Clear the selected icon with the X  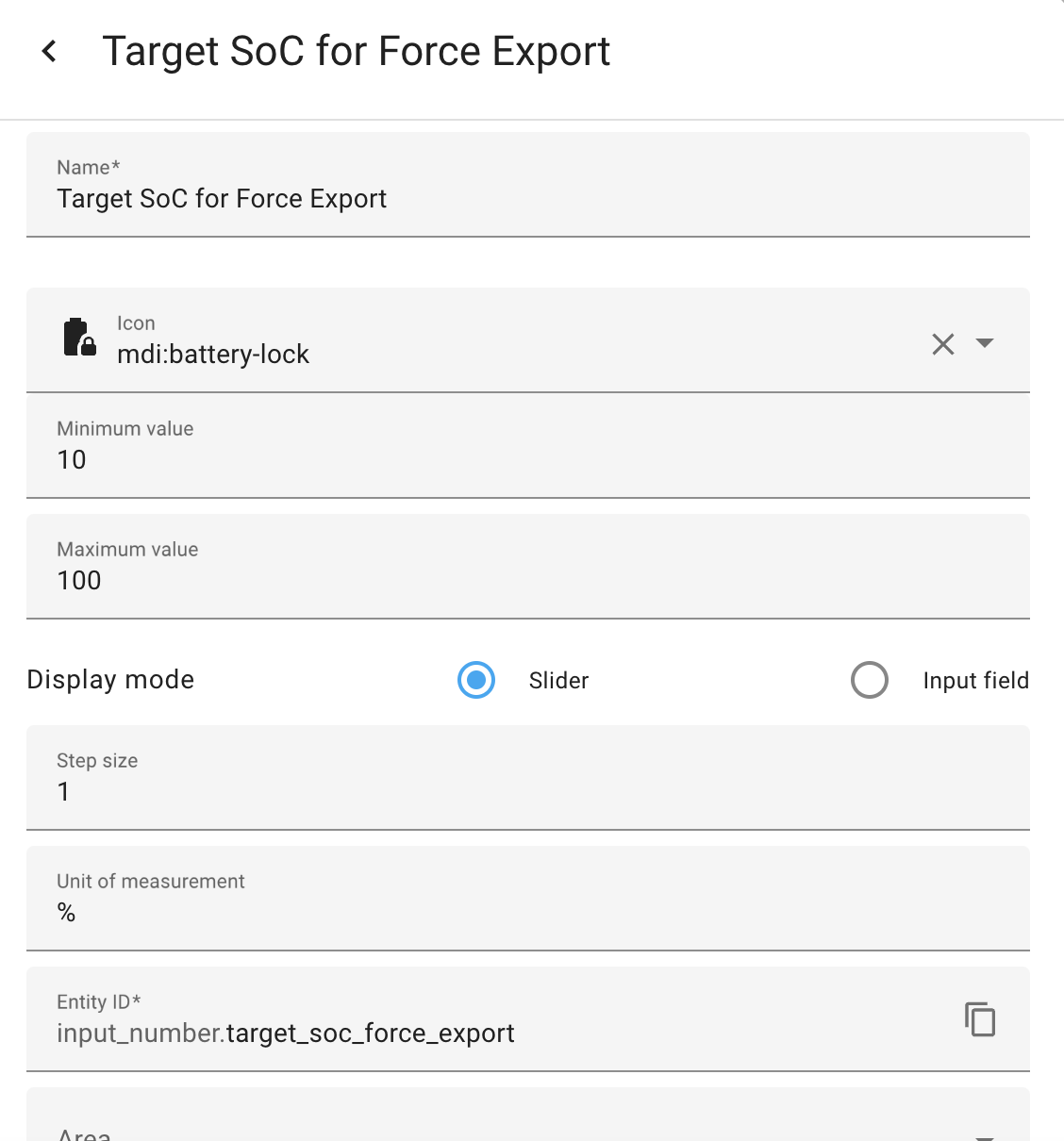coord(942,344)
